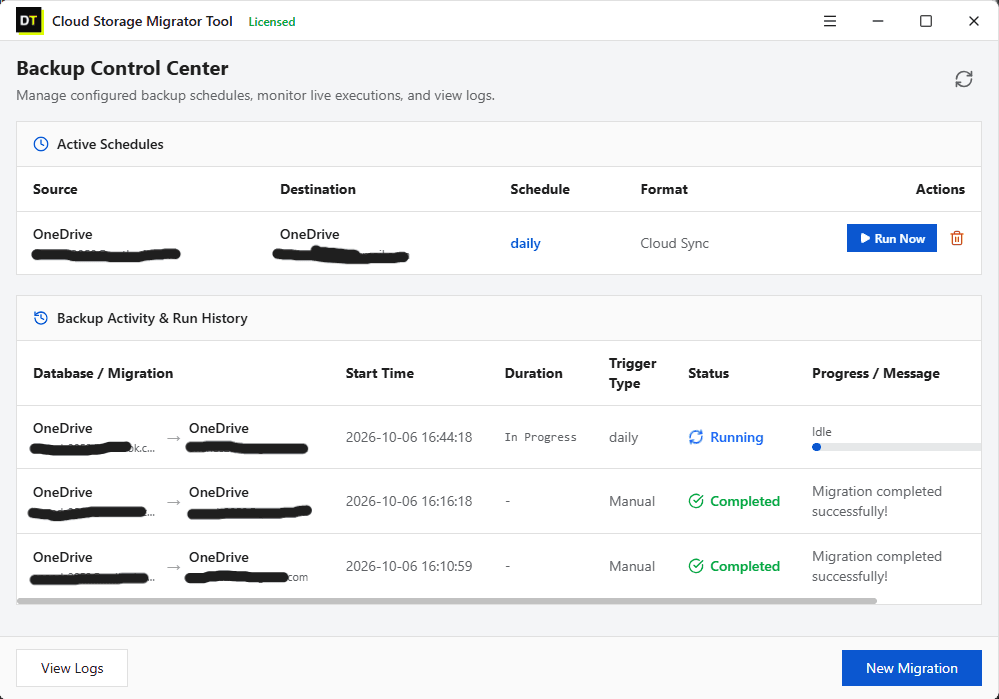Viewport: 999px width, 699px height.
Task: Click the horizontal scrollbar of run history
Action: (447, 601)
